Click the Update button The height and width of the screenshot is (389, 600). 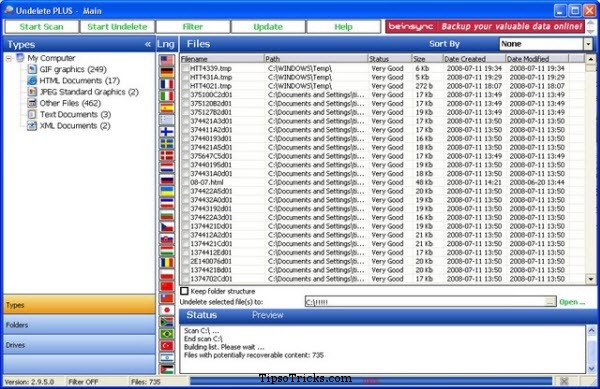pos(268,27)
